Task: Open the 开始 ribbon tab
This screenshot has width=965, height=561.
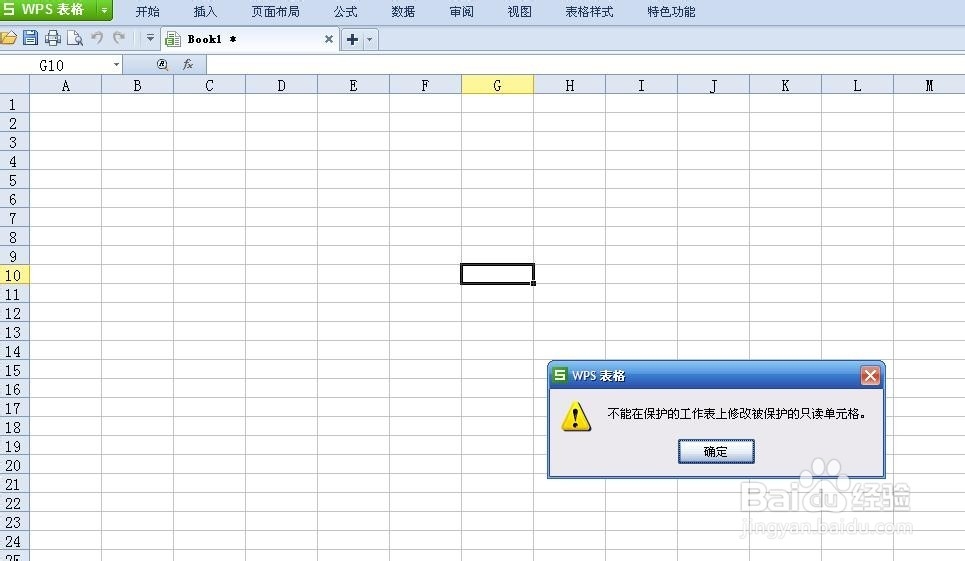Action: [148, 12]
